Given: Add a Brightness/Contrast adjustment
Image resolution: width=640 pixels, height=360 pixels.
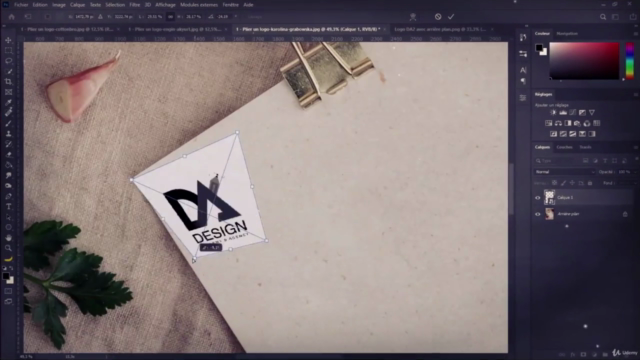Looking at the screenshot, I should coord(553,113).
